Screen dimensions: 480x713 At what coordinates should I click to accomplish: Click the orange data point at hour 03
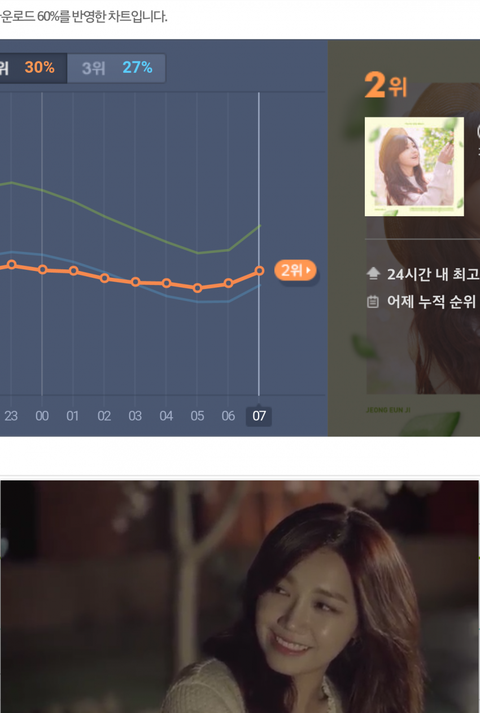point(135,282)
